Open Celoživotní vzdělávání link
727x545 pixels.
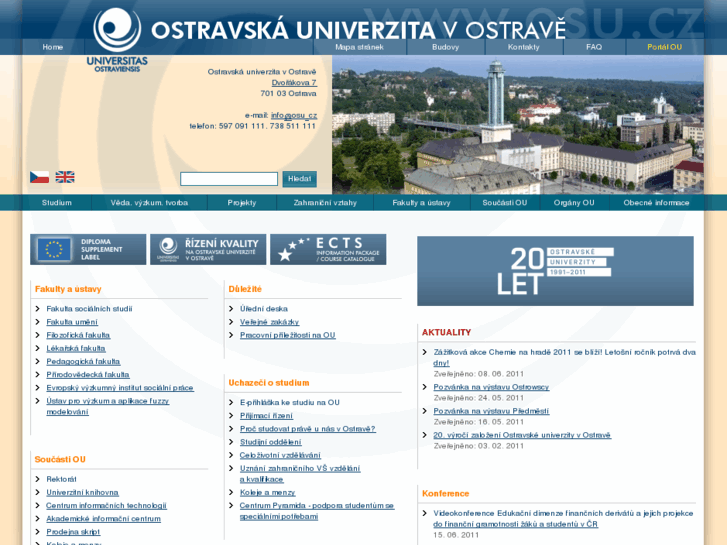(x=280, y=455)
